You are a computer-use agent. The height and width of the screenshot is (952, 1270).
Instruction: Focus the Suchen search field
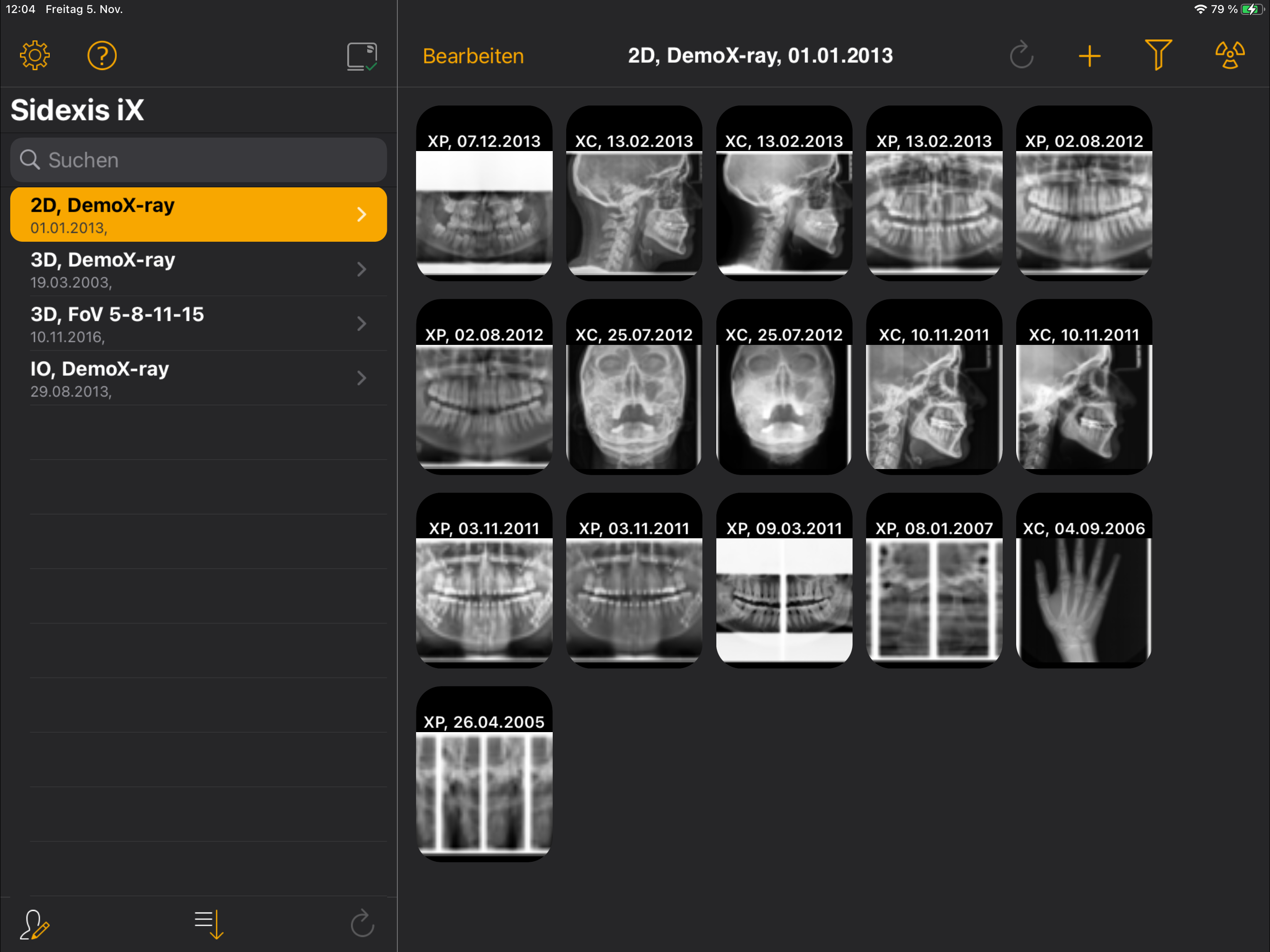198,159
